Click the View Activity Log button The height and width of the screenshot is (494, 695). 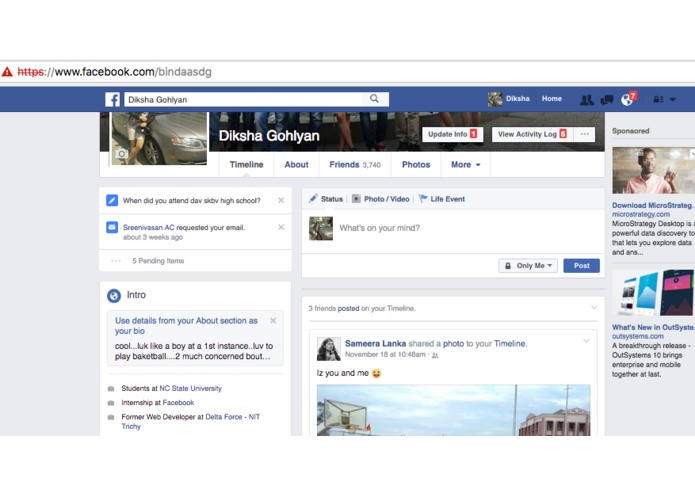point(532,134)
